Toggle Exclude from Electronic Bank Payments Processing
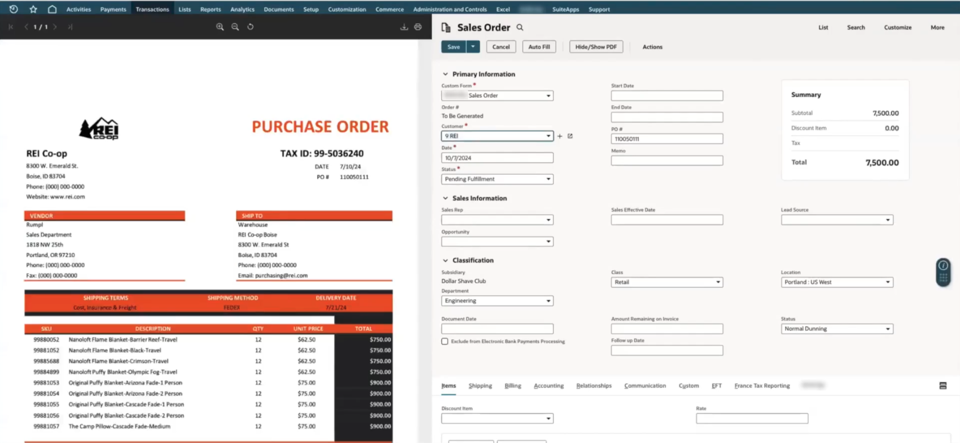Viewport: 960px width, 443px height. (444, 341)
